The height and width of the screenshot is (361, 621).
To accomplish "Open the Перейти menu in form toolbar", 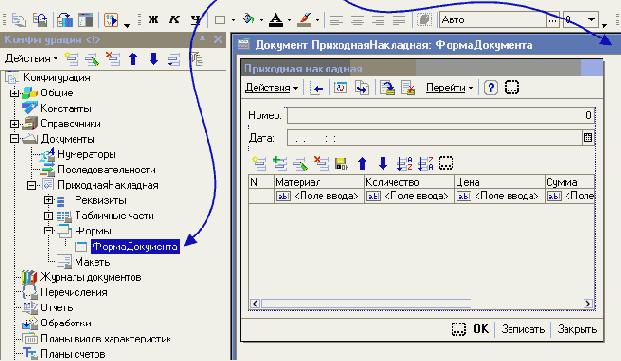I will coord(450,87).
